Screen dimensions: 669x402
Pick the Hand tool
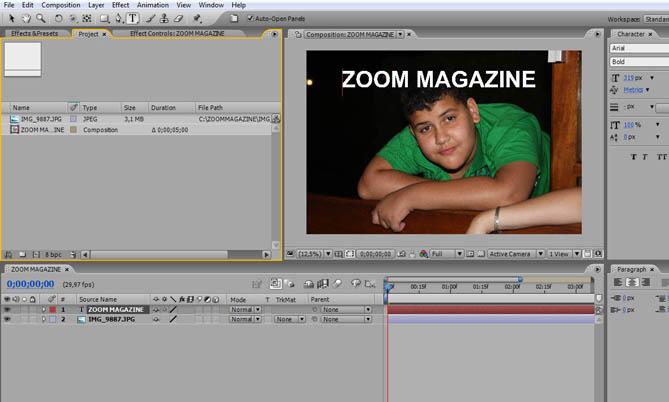(24, 18)
